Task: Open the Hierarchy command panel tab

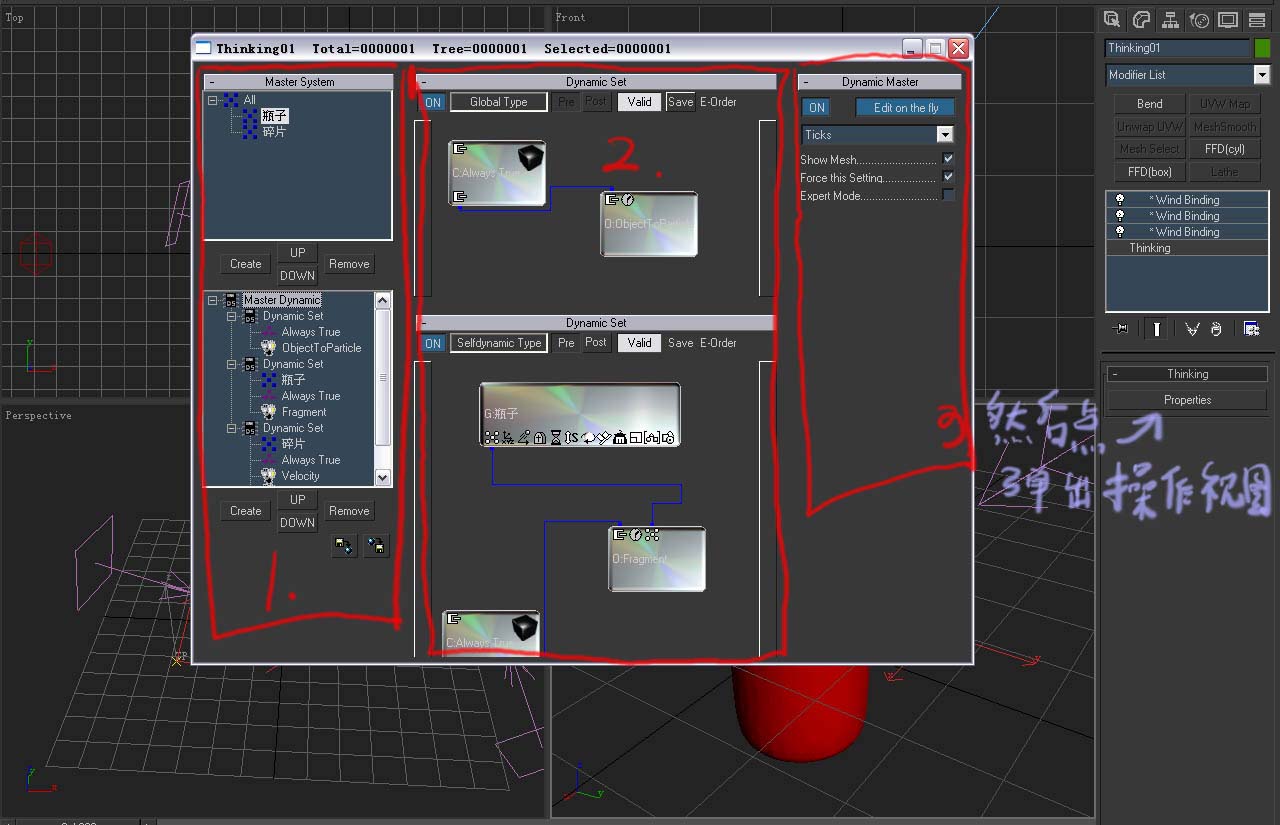Action: click(x=1170, y=19)
